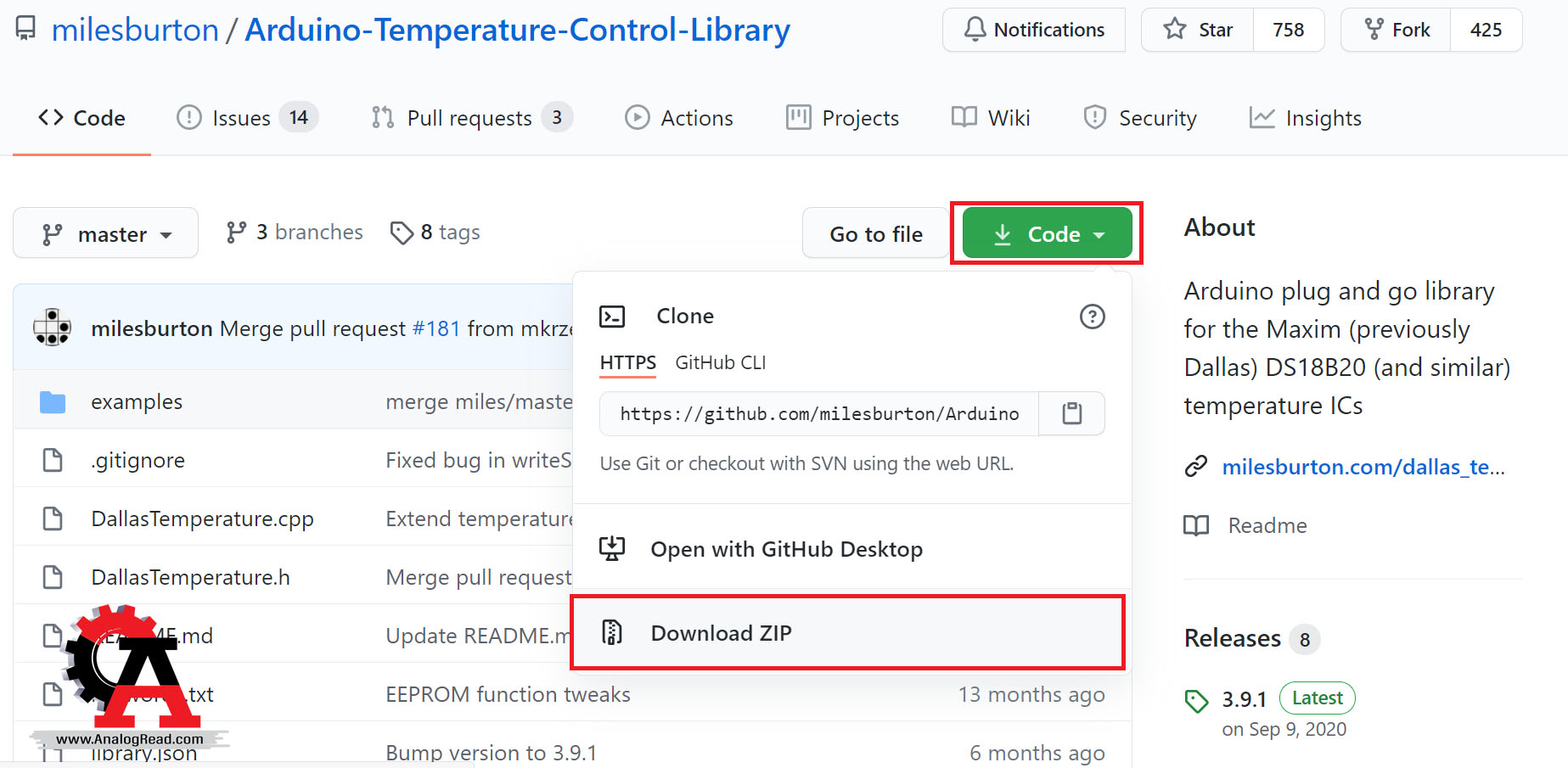Open the .gitignore file
Screen dimensions: 1568x768
click(x=138, y=460)
